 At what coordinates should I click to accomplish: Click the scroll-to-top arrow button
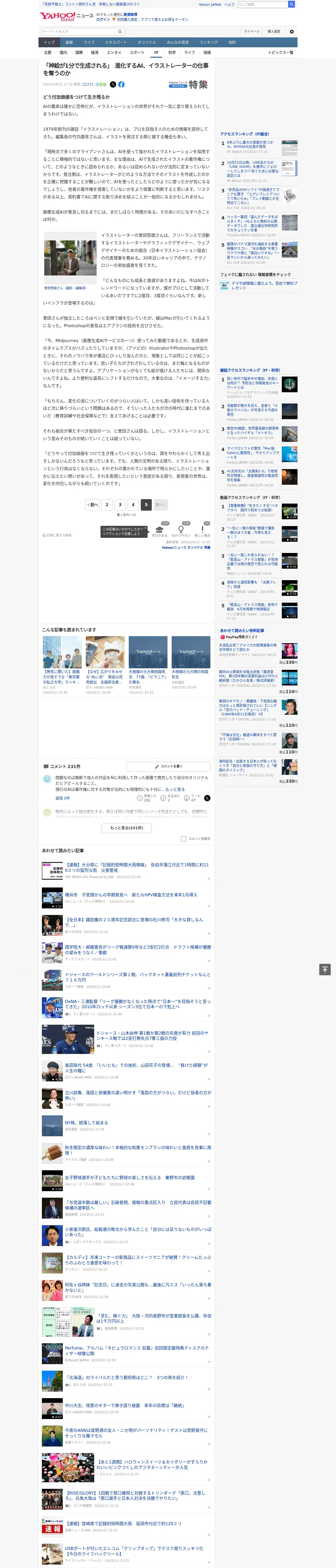[x=325, y=970]
